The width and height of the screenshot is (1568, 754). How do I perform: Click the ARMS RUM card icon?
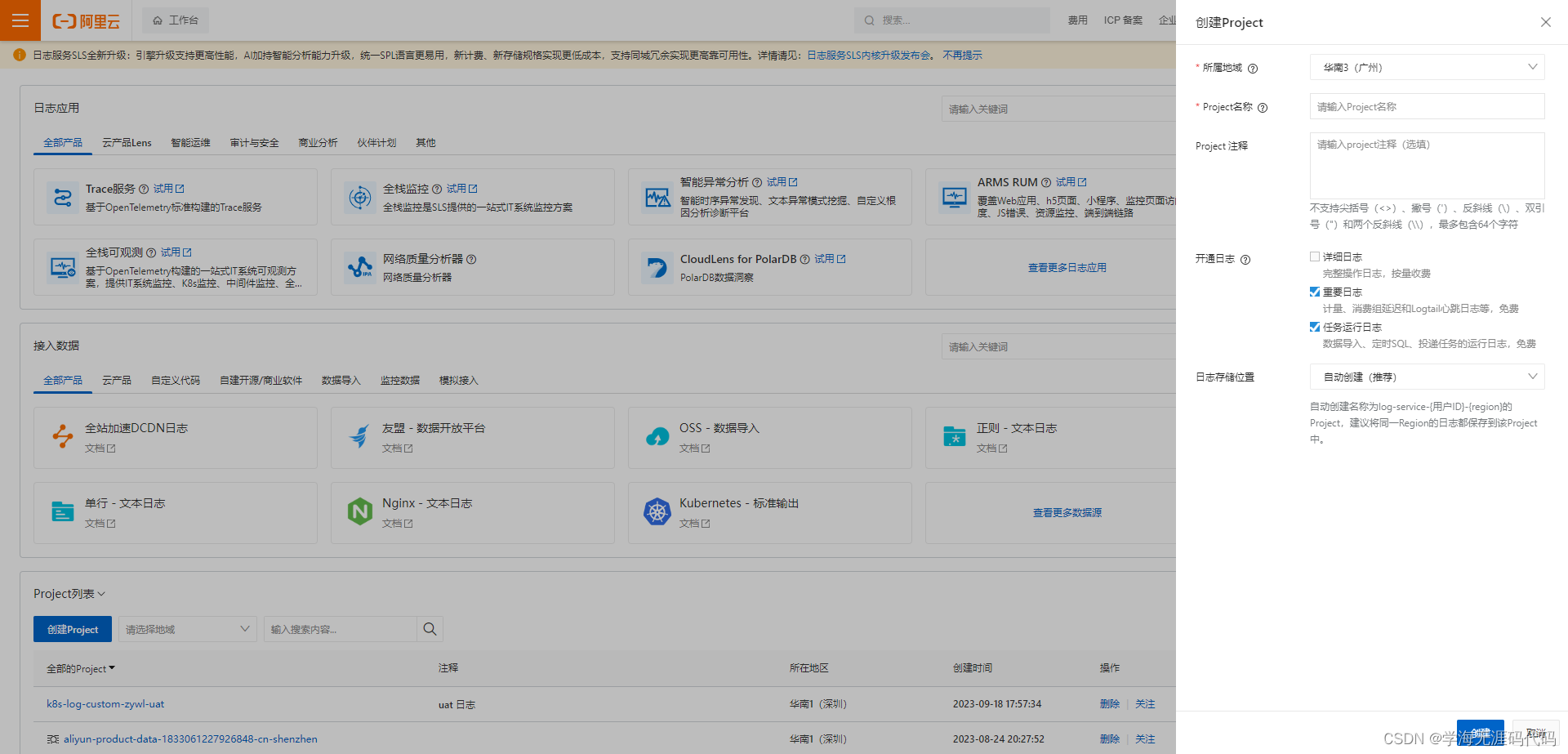click(x=955, y=197)
